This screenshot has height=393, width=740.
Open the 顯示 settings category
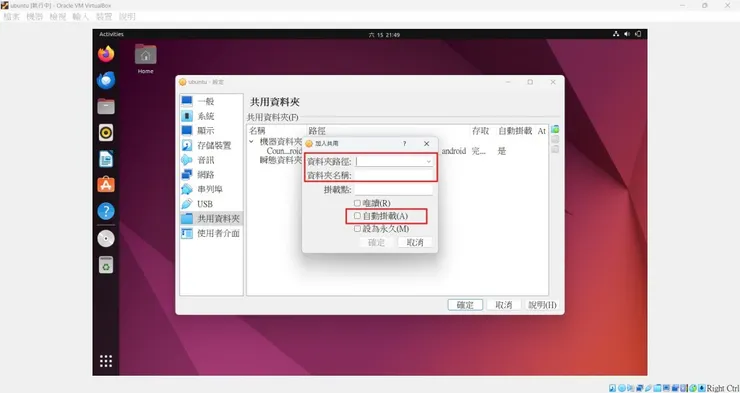[211, 131]
